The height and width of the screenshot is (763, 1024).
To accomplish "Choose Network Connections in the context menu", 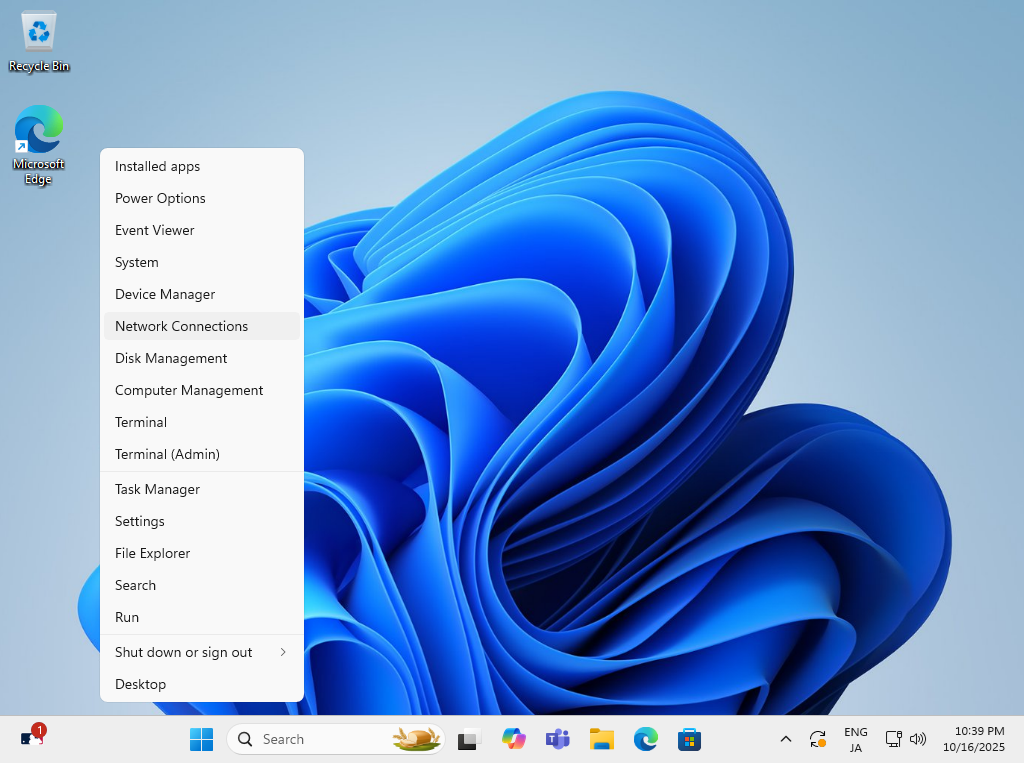I will [x=181, y=326].
